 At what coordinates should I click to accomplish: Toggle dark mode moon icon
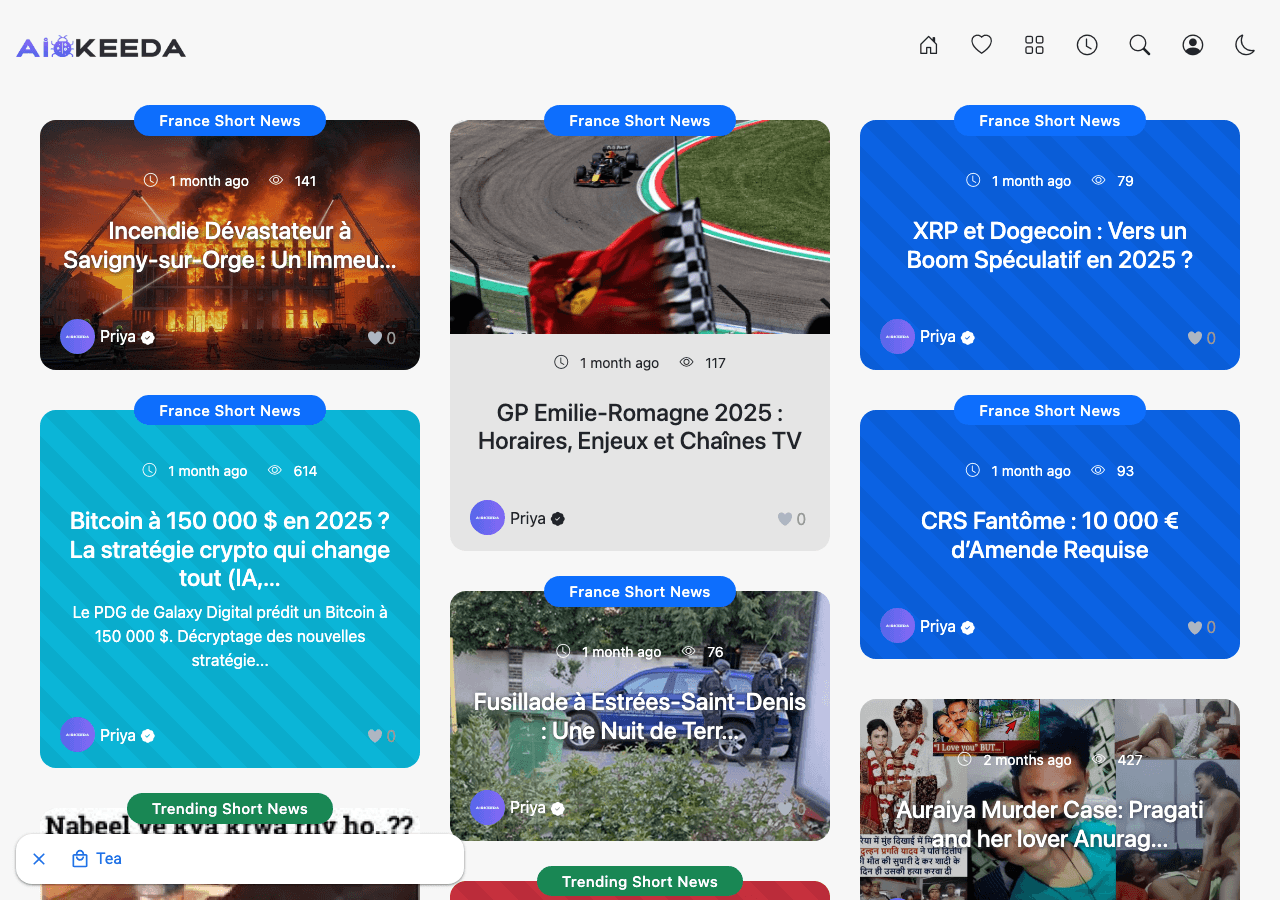point(1245,45)
